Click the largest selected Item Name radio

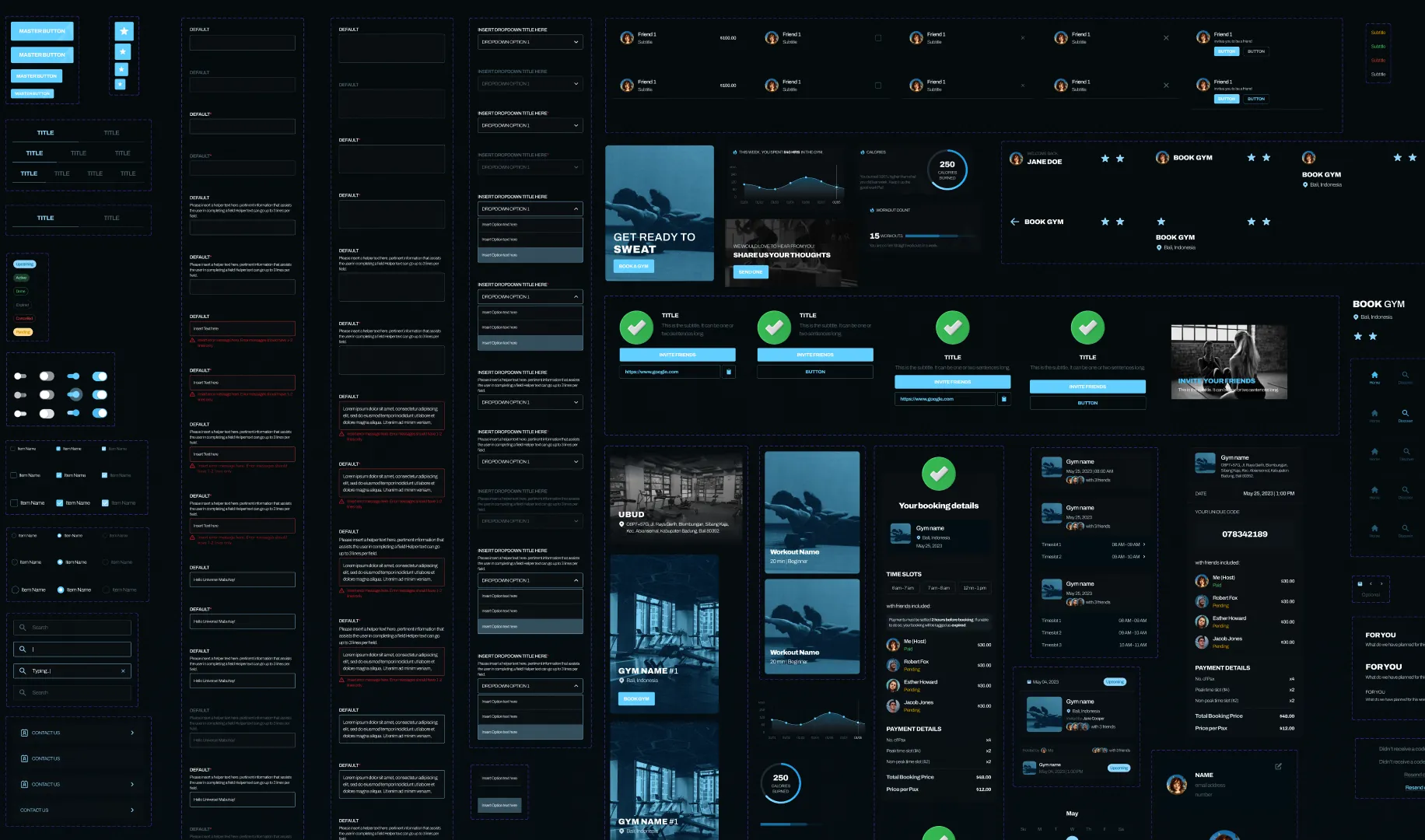point(61,590)
